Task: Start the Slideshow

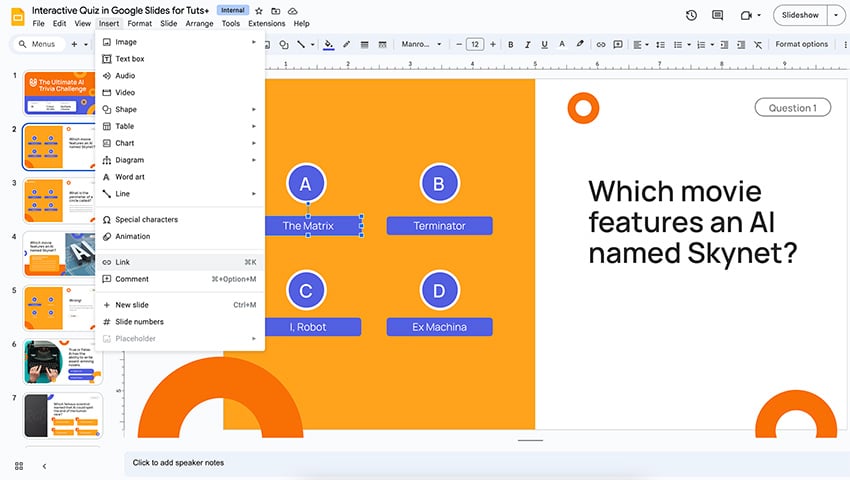Action: pos(800,15)
